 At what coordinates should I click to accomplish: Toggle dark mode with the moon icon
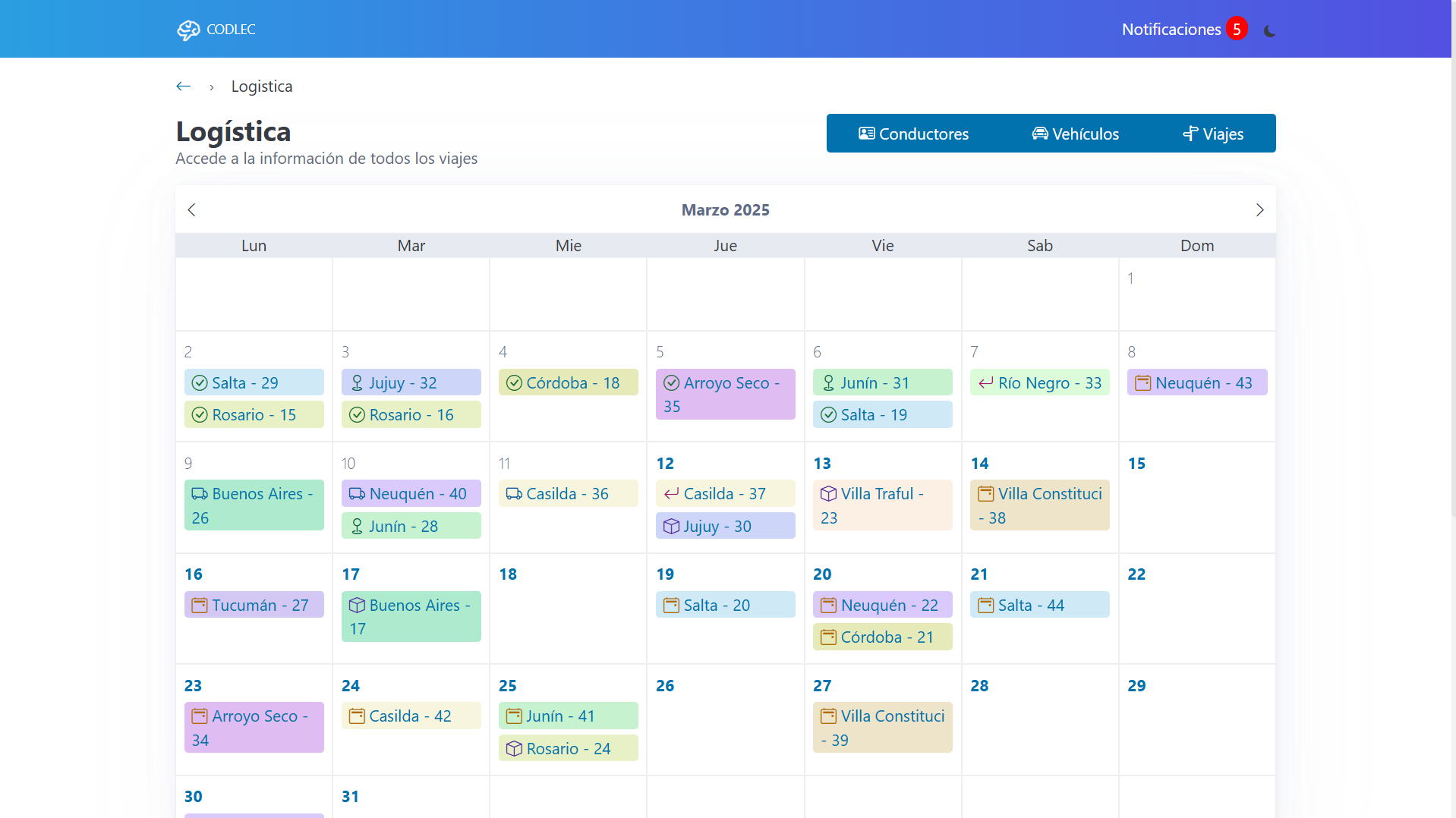pyautogui.click(x=1269, y=31)
